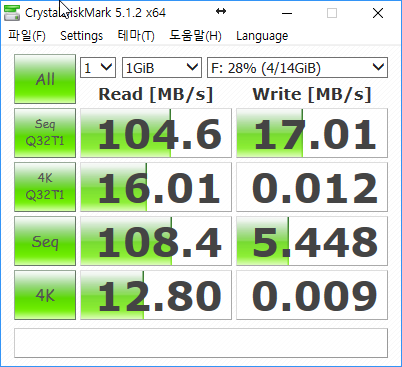
Task: Open the 테마(T) theme menu
Action: pos(136,36)
